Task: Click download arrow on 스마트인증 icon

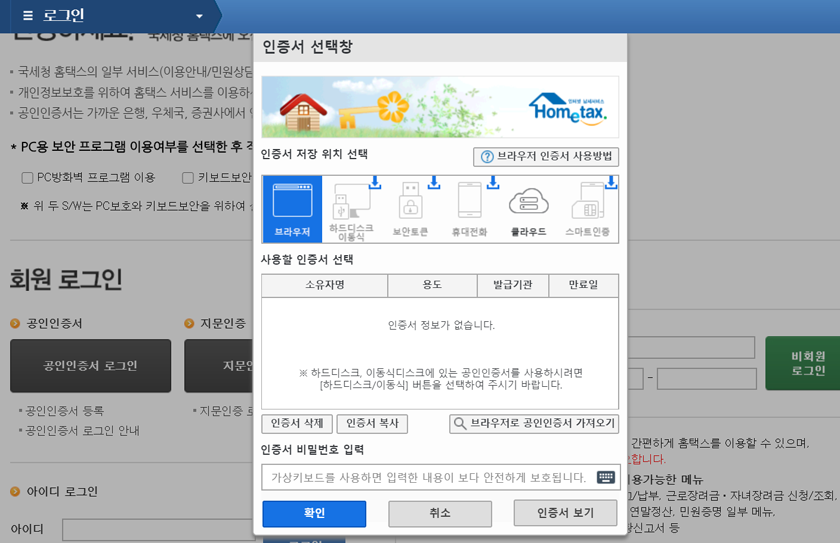Action: point(611,183)
